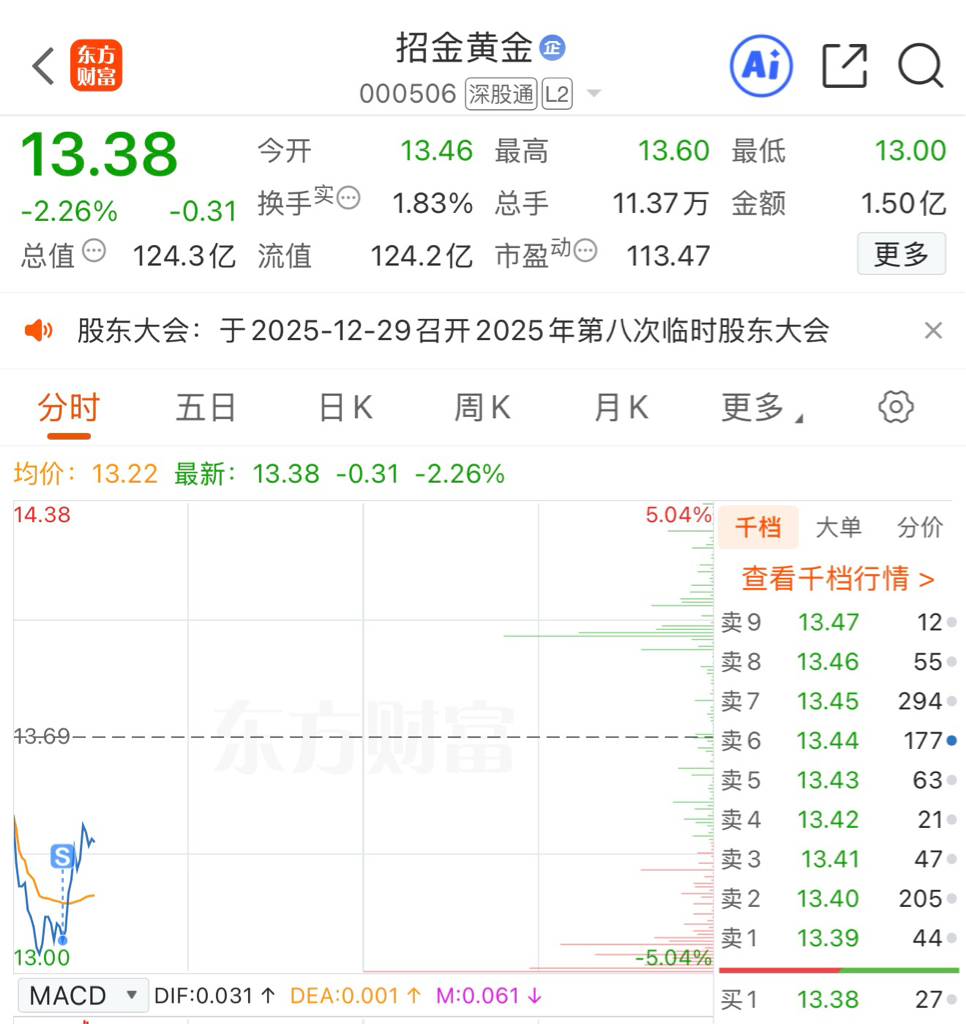Tap the 卖6 row at 13.44

tap(839, 741)
